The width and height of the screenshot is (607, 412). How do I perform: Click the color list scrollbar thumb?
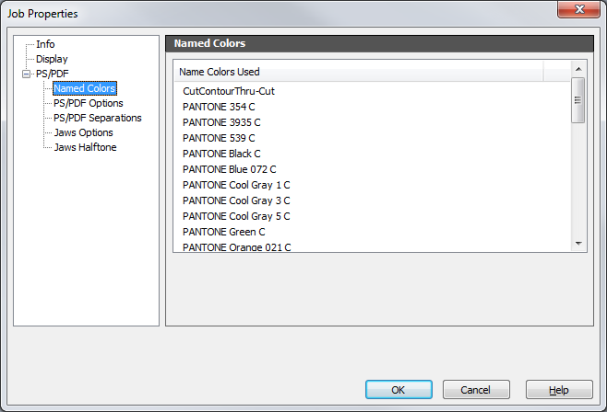(578, 100)
